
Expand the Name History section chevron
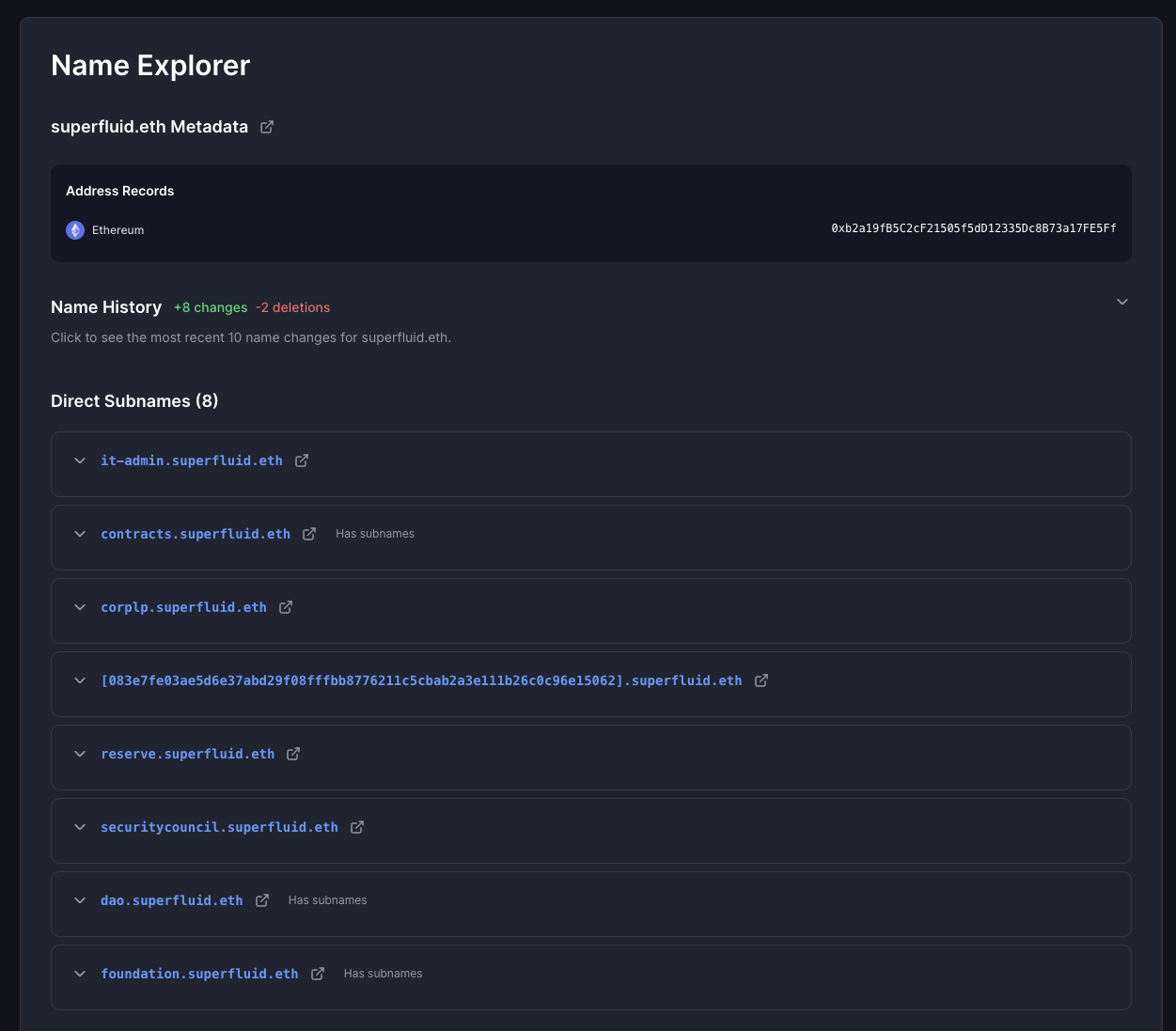click(1122, 302)
